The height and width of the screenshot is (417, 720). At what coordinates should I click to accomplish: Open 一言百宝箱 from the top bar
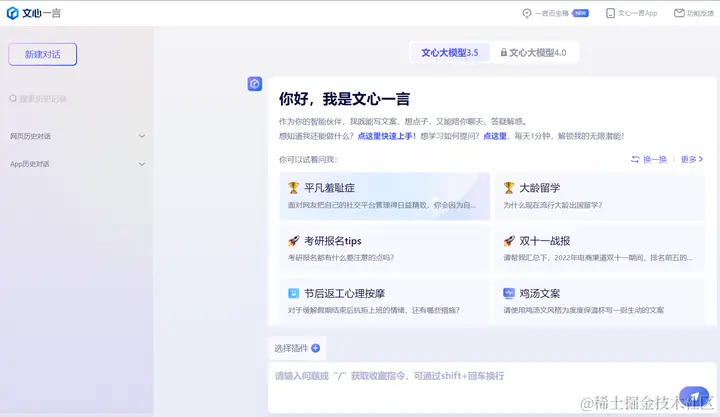click(555, 13)
